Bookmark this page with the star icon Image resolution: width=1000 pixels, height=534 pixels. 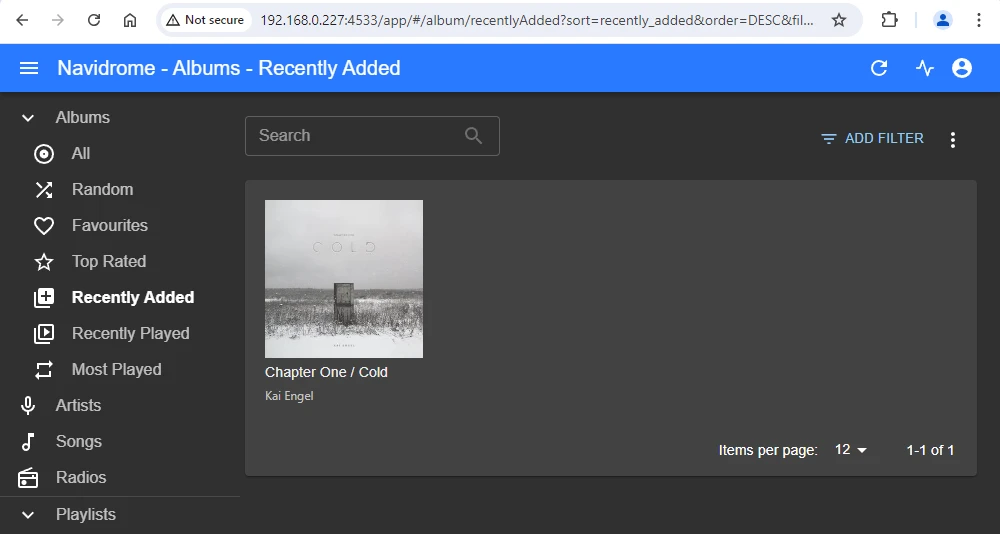(x=839, y=20)
